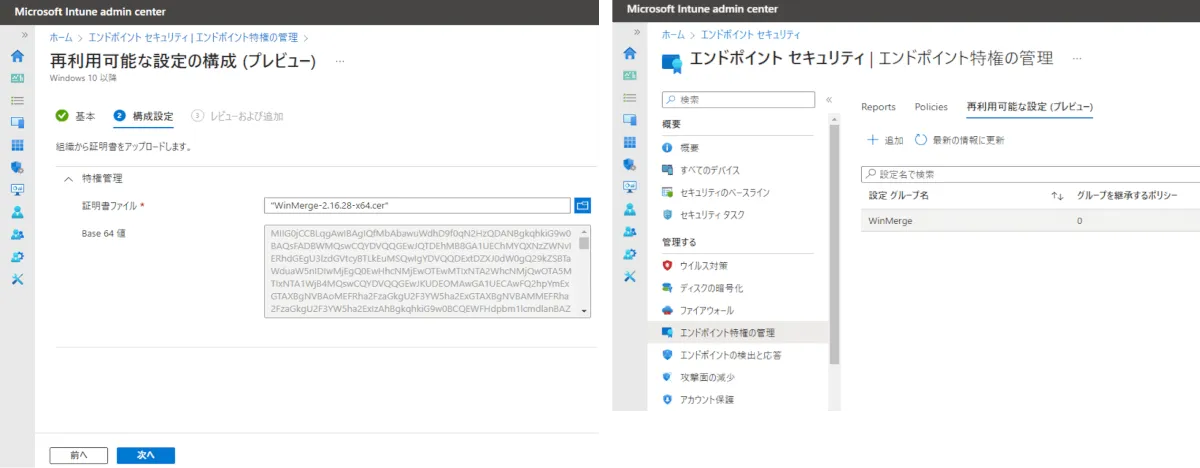Image resolution: width=1200 pixels, height=468 pixels.
Task: Open Troubleshooting tools icon in right window sidebar
Action: [629, 276]
